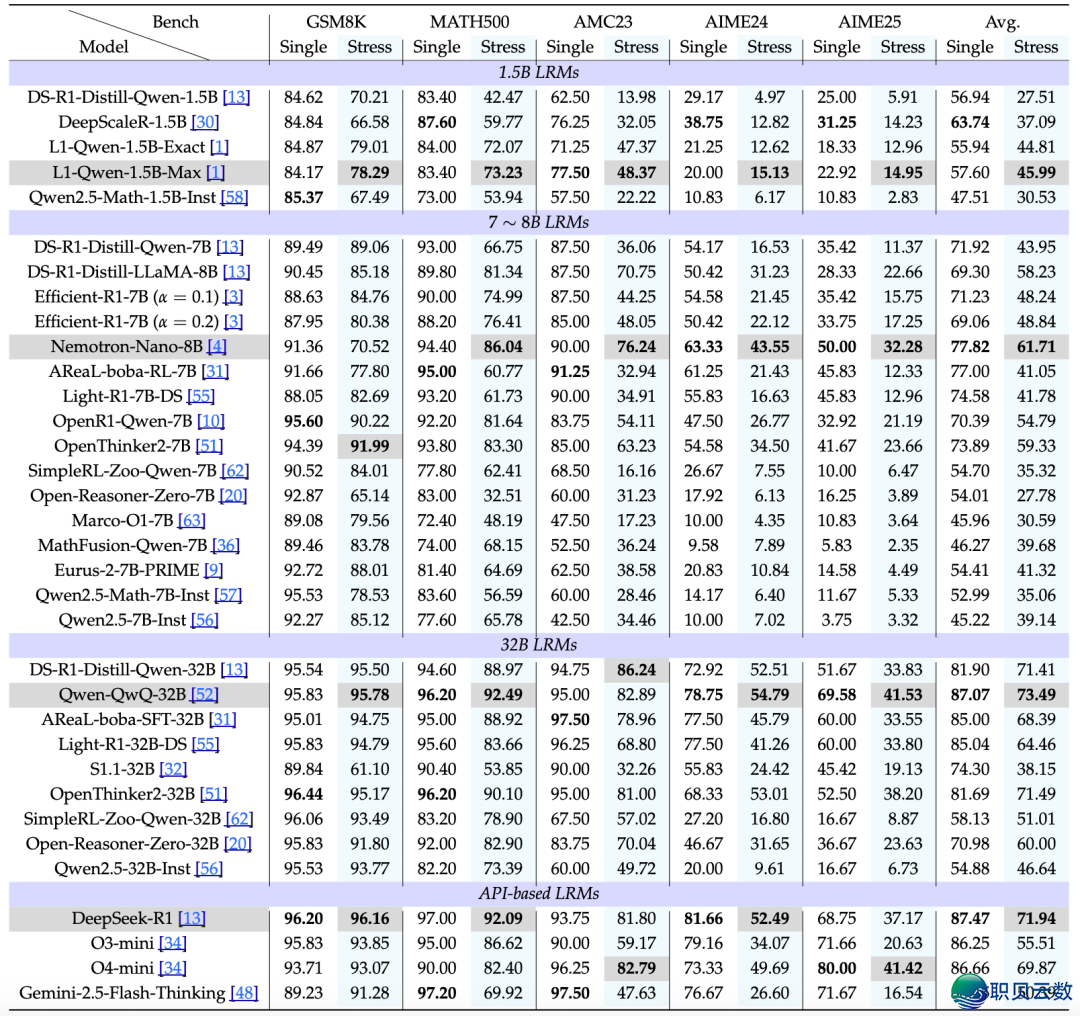Open citation [13] for DS-R1-Distill-Qwen-32B
Viewport: 1080px width, 1016px height.
coord(234,670)
